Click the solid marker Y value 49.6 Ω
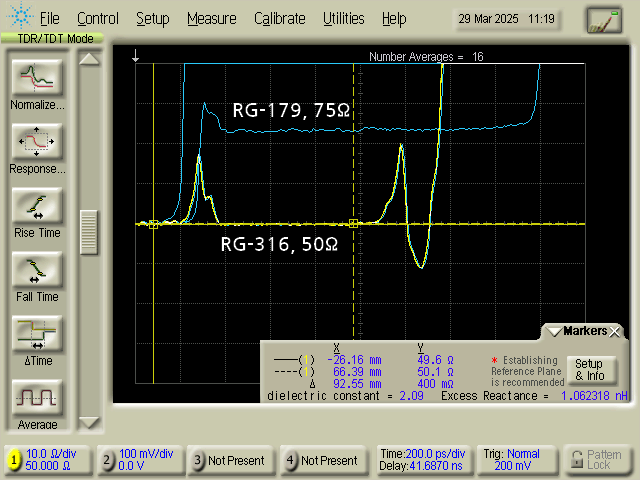 (x=435, y=360)
